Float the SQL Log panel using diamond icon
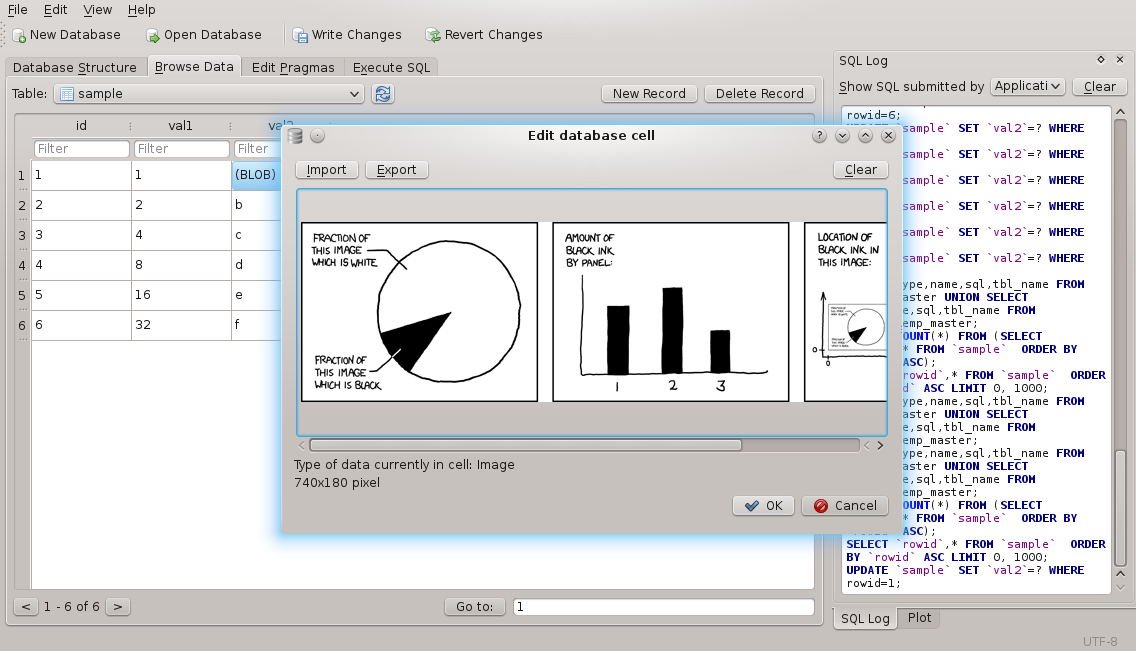The height and width of the screenshot is (651, 1136). 1101,60
